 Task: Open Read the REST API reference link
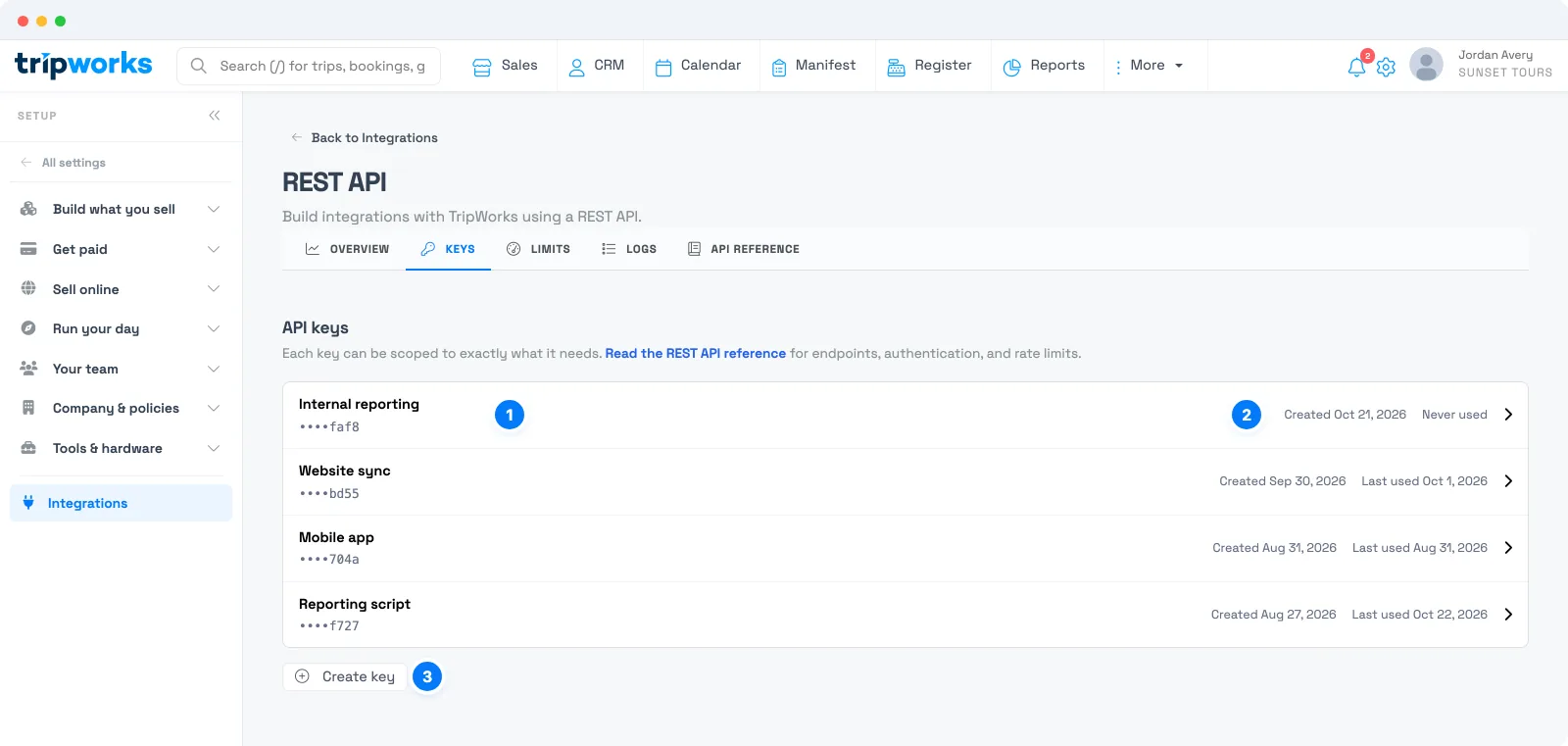(x=696, y=354)
